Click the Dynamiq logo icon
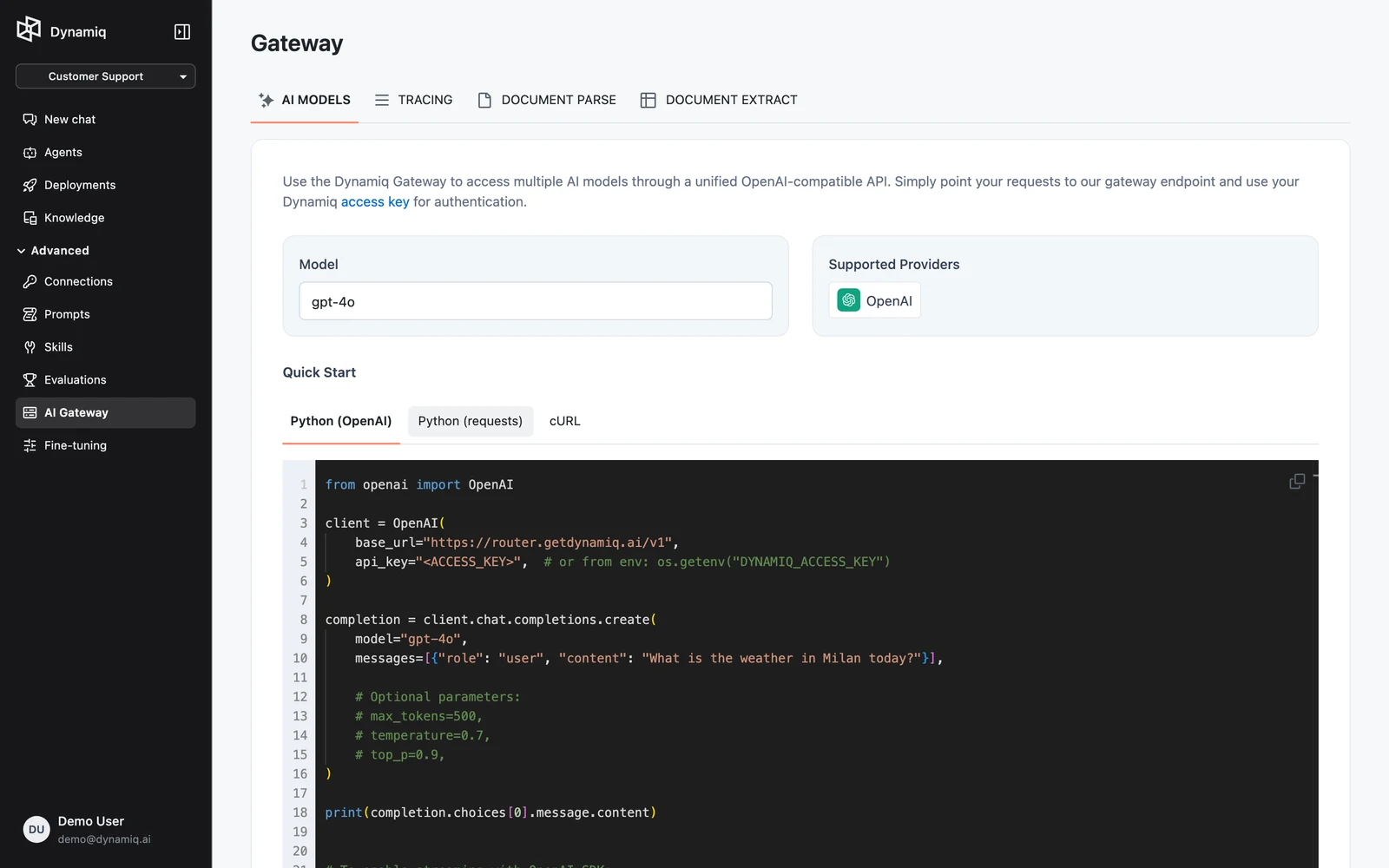The height and width of the screenshot is (868, 1389). (x=29, y=30)
